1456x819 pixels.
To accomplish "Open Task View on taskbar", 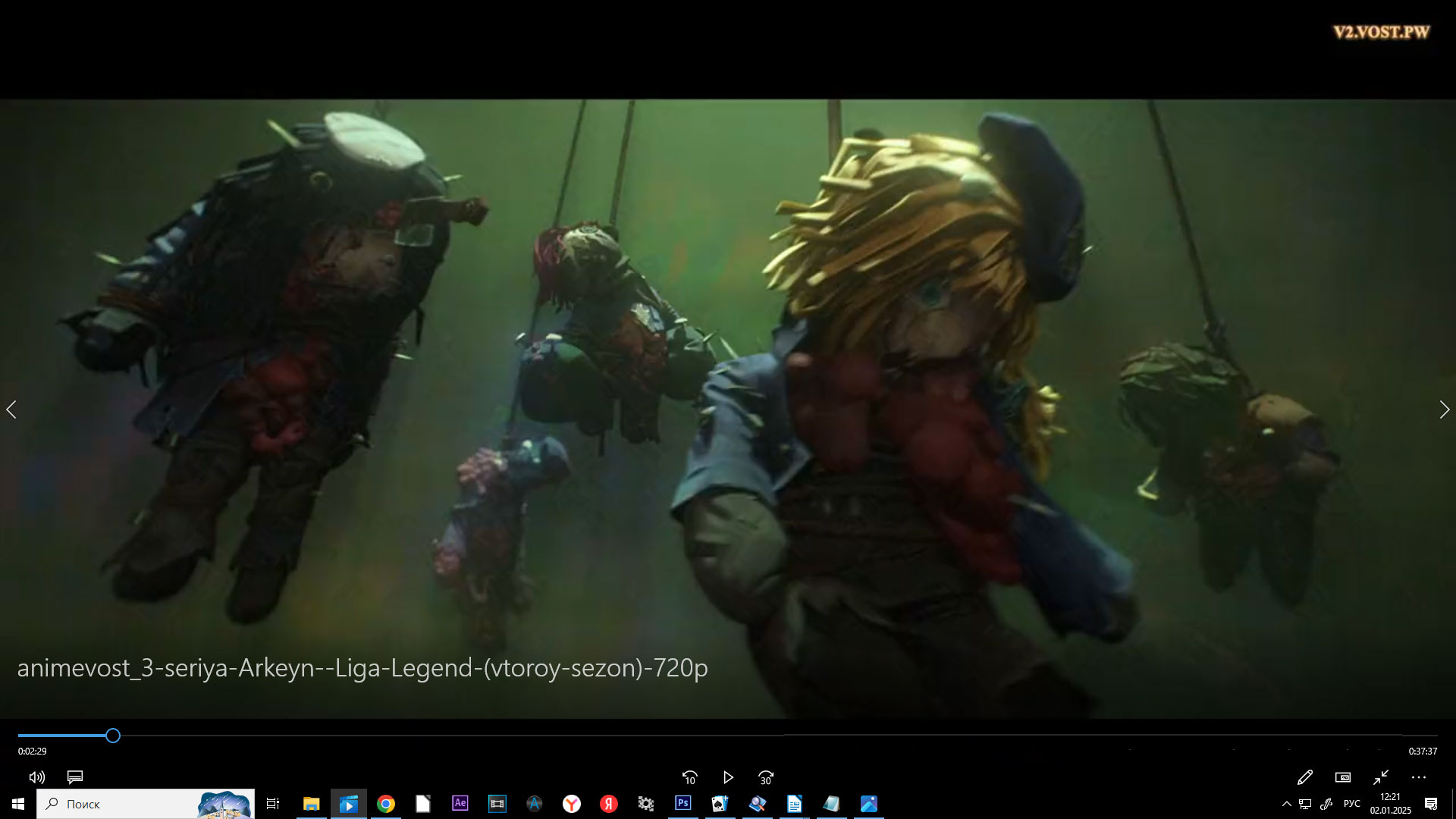I will click(x=273, y=804).
